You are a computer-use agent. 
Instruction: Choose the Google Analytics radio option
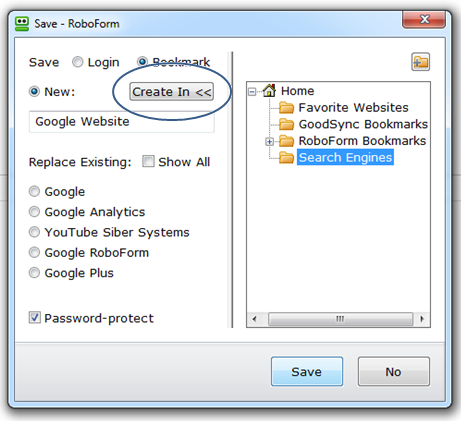(x=34, y=212)
